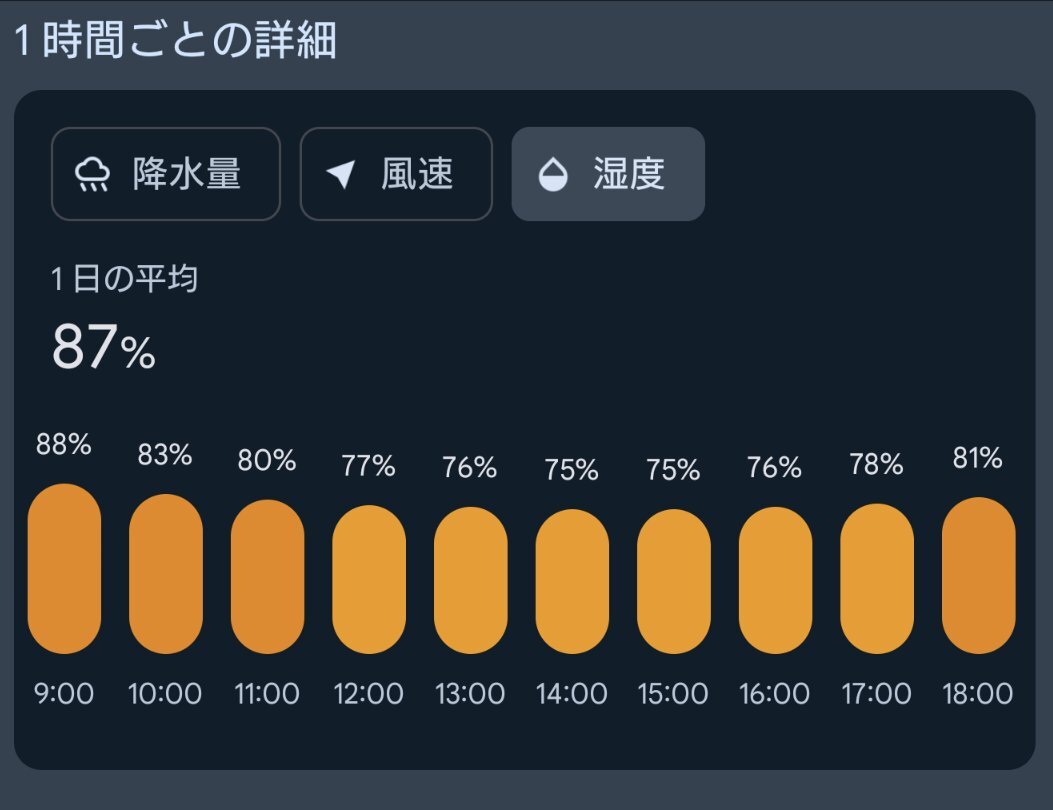Select the 10:00 humidity bar showing 83%
The width and height of the screenshot is (1053, 810).
[x=166, y=574]
